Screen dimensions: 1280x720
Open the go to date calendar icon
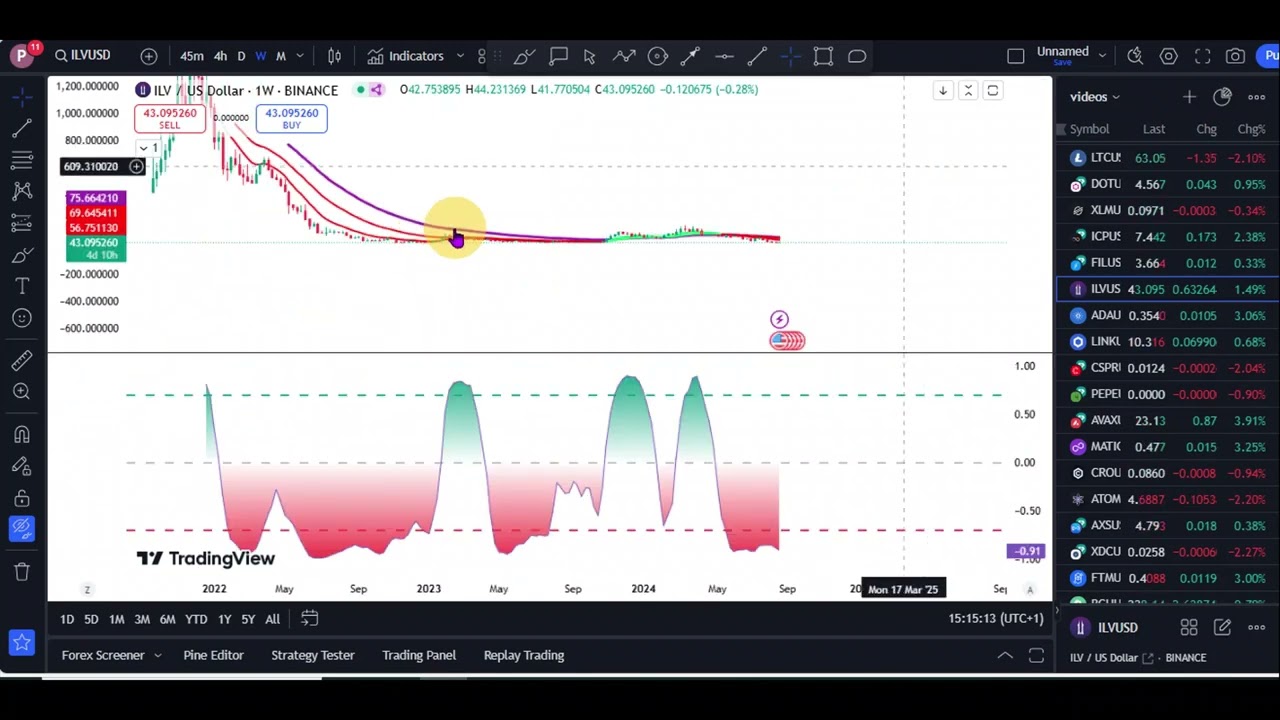310,619
